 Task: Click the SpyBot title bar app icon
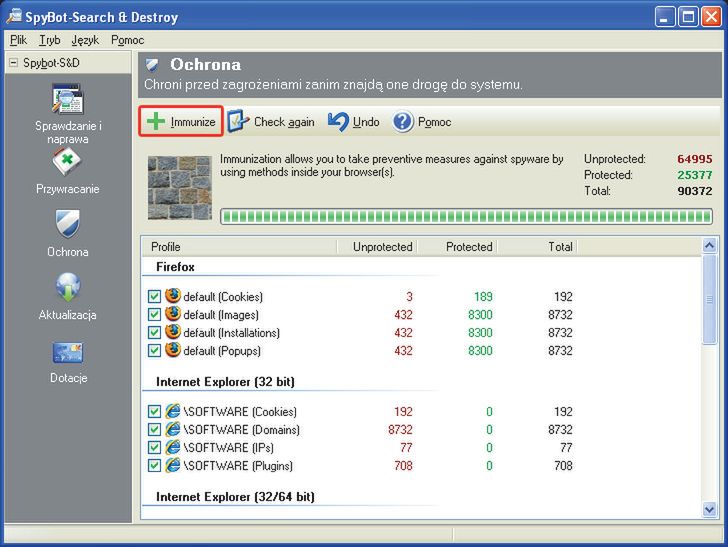coord(14,16)
